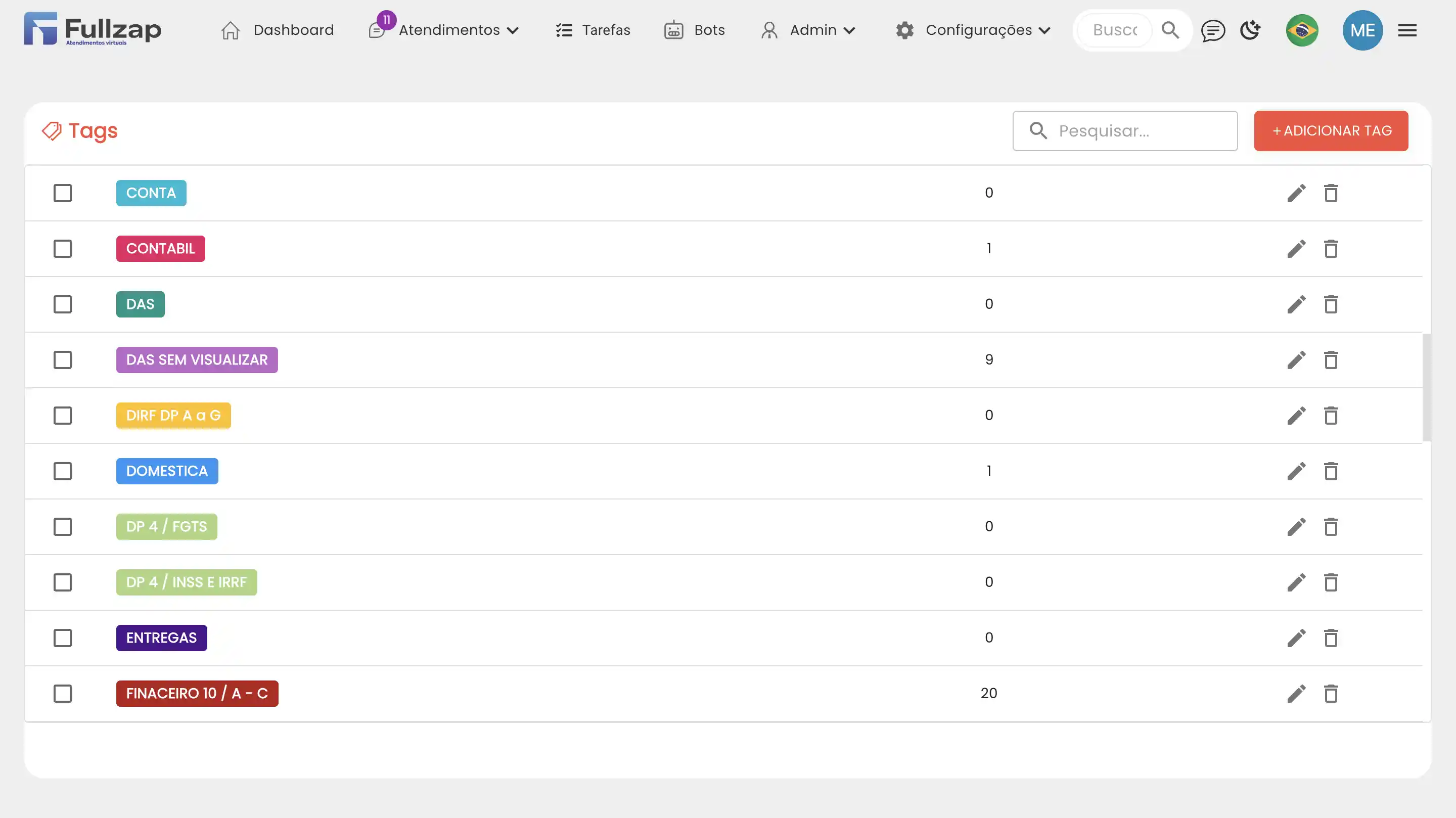Open the chat messages icon in header
The image size is (1456, 818).
tap(1212, 30)
